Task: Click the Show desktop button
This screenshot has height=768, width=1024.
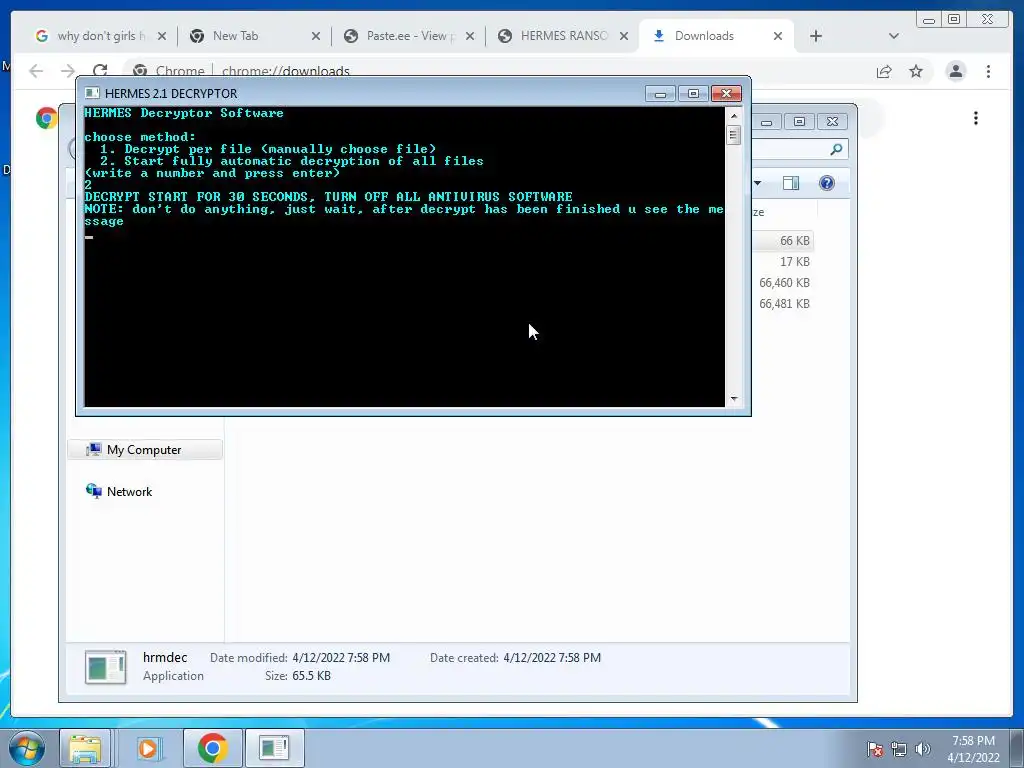Action: pos(1017,748)
